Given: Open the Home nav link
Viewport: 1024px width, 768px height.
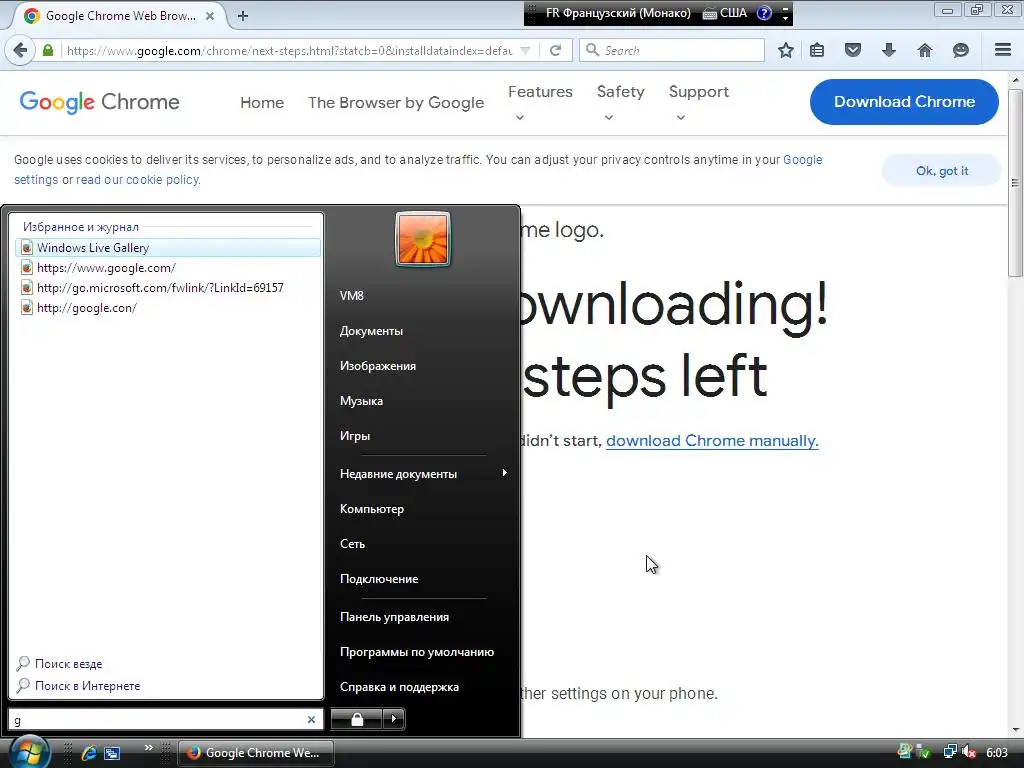Looking at the screenshot, I should click(x=262, y=103).
